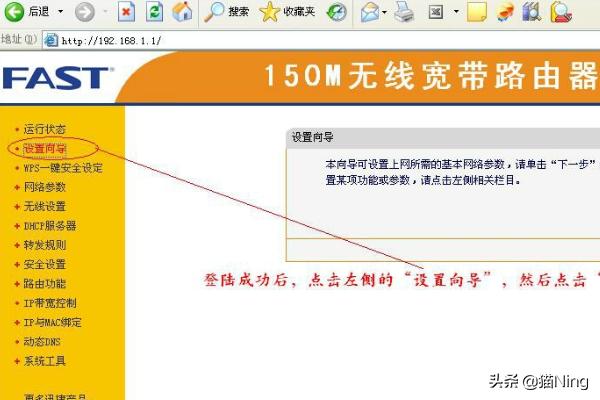
Task: Click the edit document toolbar icon
Action: (436, 12)
